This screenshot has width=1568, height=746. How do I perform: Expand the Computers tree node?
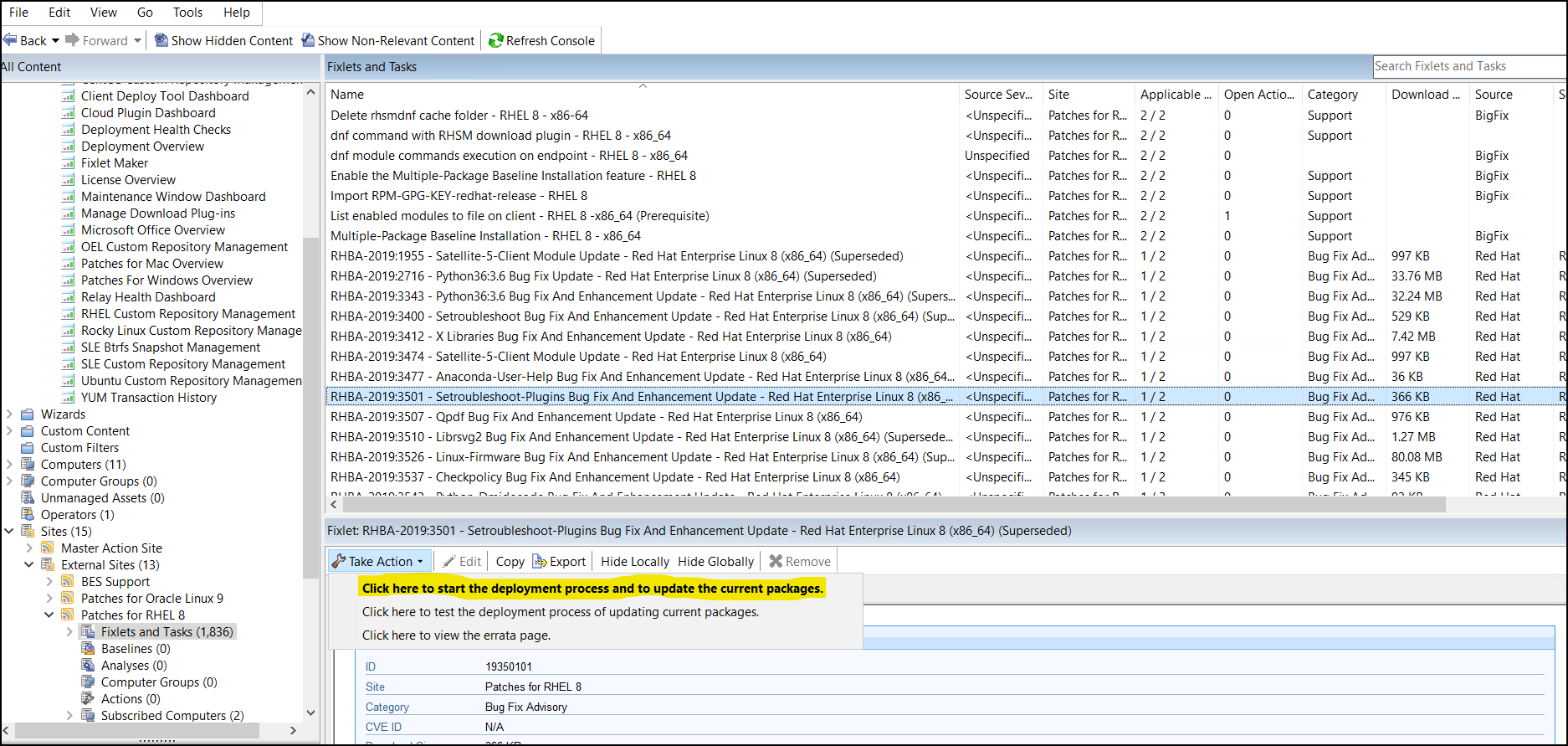pos(9,465)
